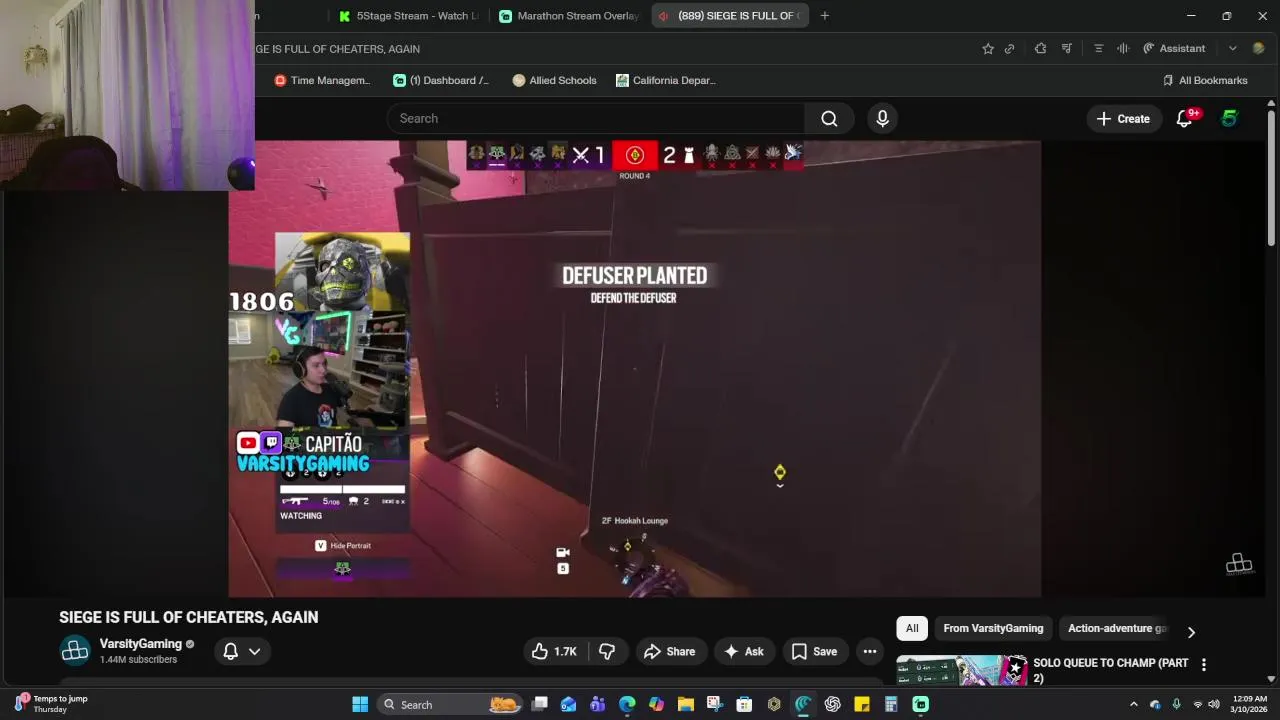Click the YouTube search magnifier button
The width and height of the screenshot is (1280, 720).
coord(829,118)
